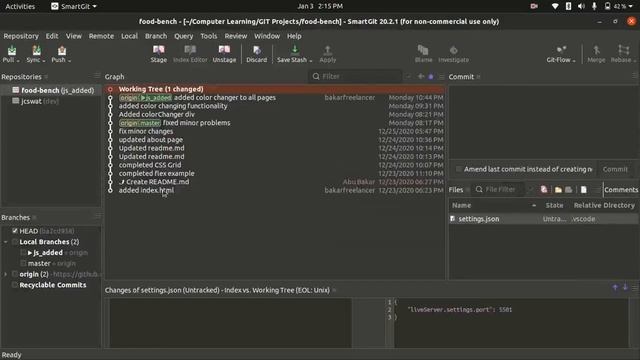
Task: Click the yellow folder icon in Files toolbar
Action: [558, 189]
